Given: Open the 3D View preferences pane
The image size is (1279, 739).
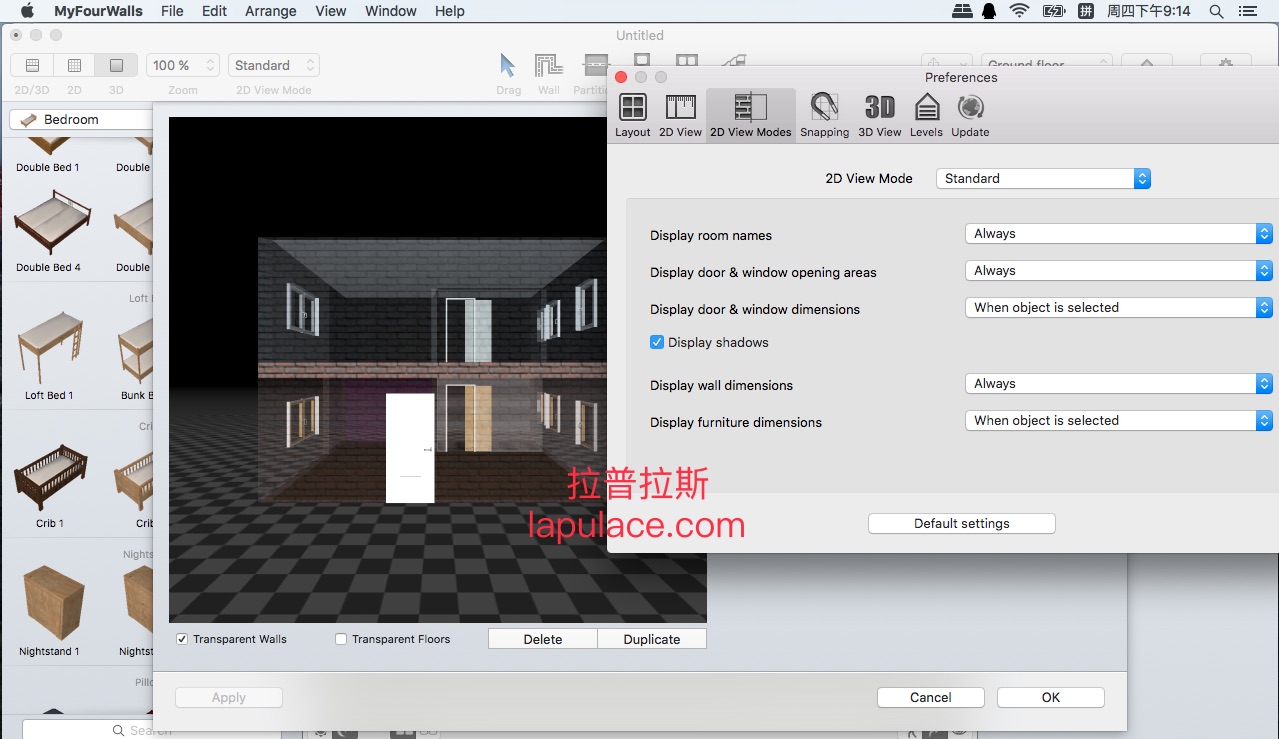Looking at the screenshot, I should click(x=880, y=115).
